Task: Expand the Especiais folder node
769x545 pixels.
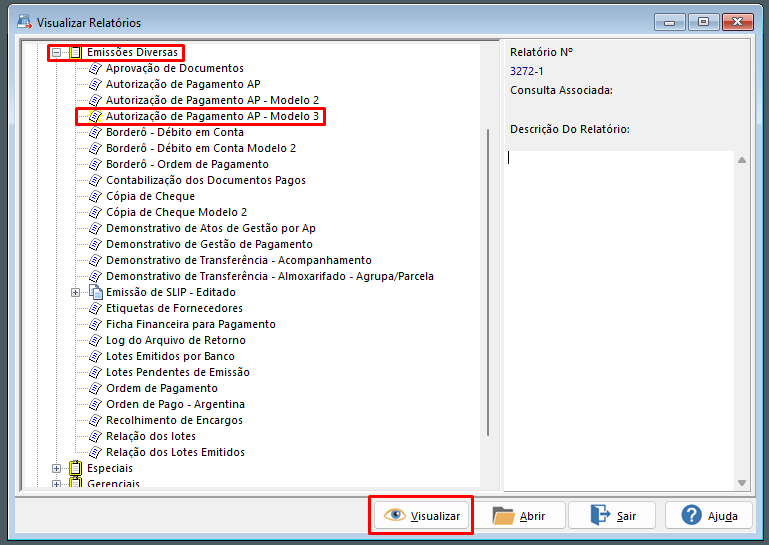Action: 57,468
